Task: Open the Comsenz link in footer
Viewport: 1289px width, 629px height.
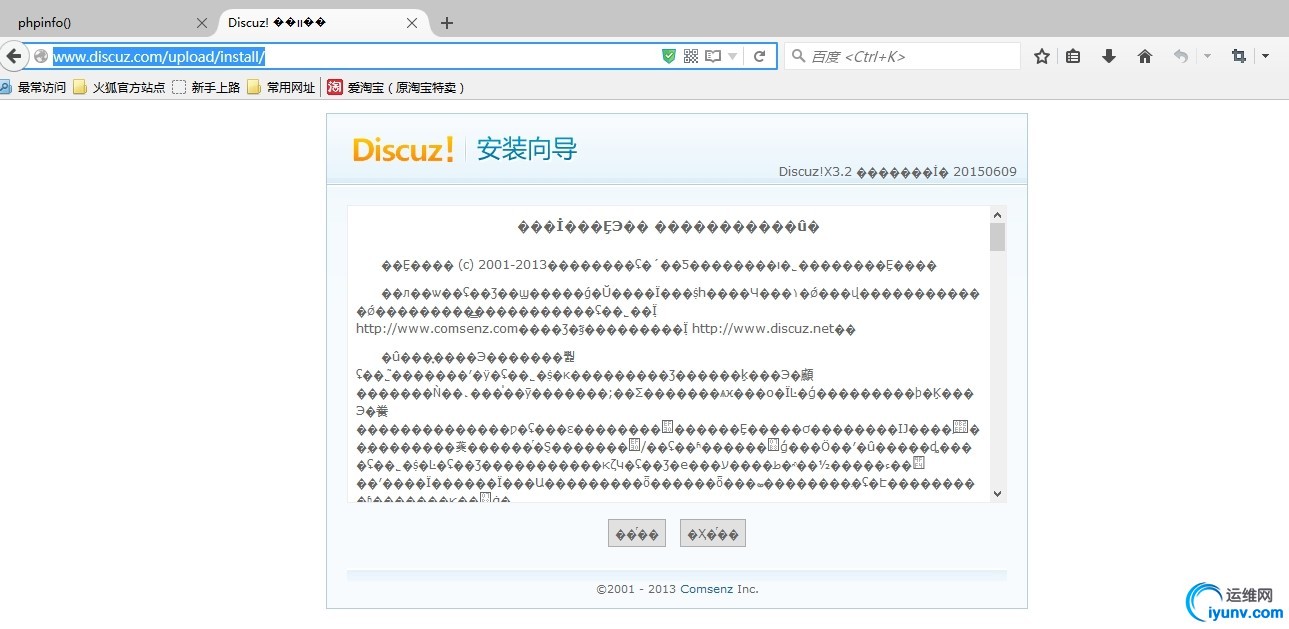Action: coord(705,589)
